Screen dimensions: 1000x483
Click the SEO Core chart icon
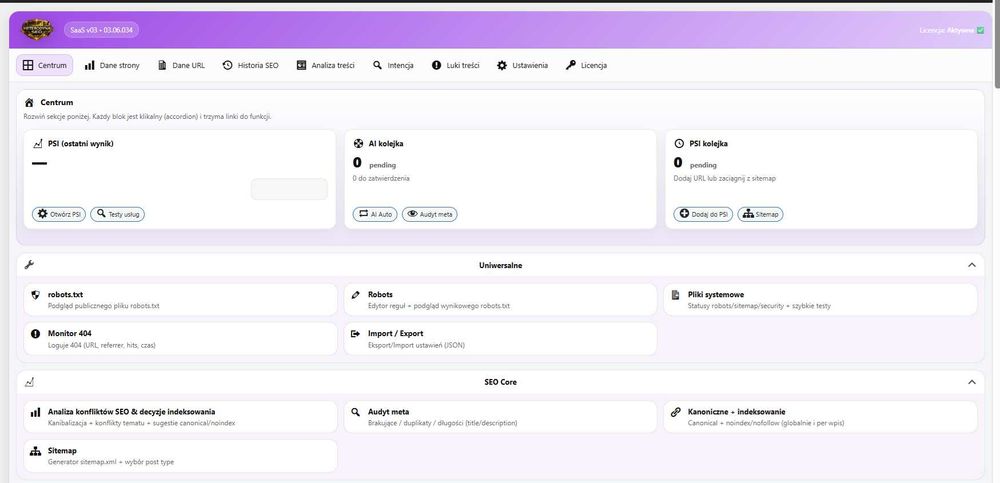(29, 382)
